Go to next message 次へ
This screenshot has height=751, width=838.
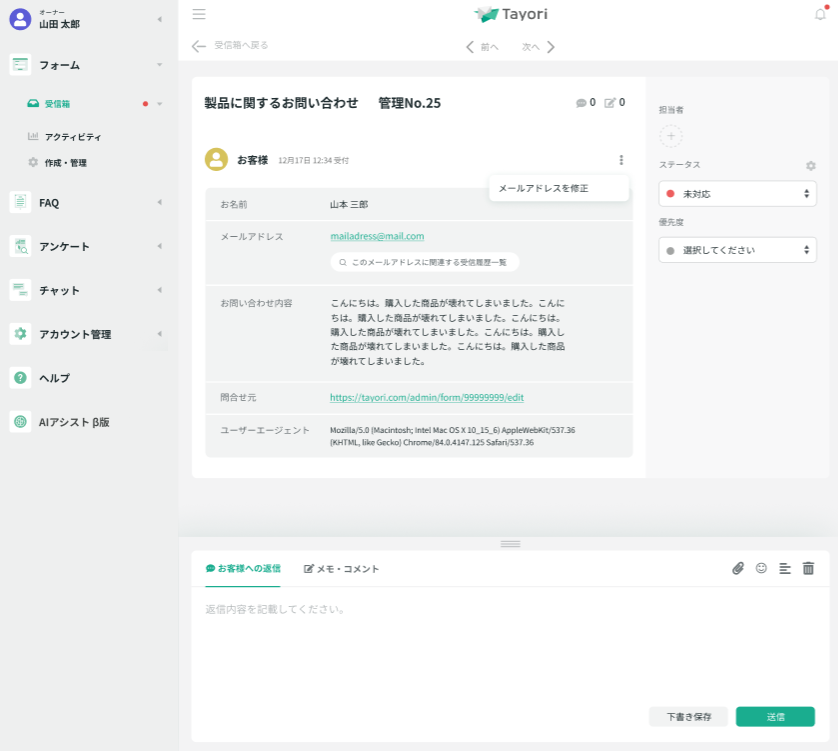point(539,47)
